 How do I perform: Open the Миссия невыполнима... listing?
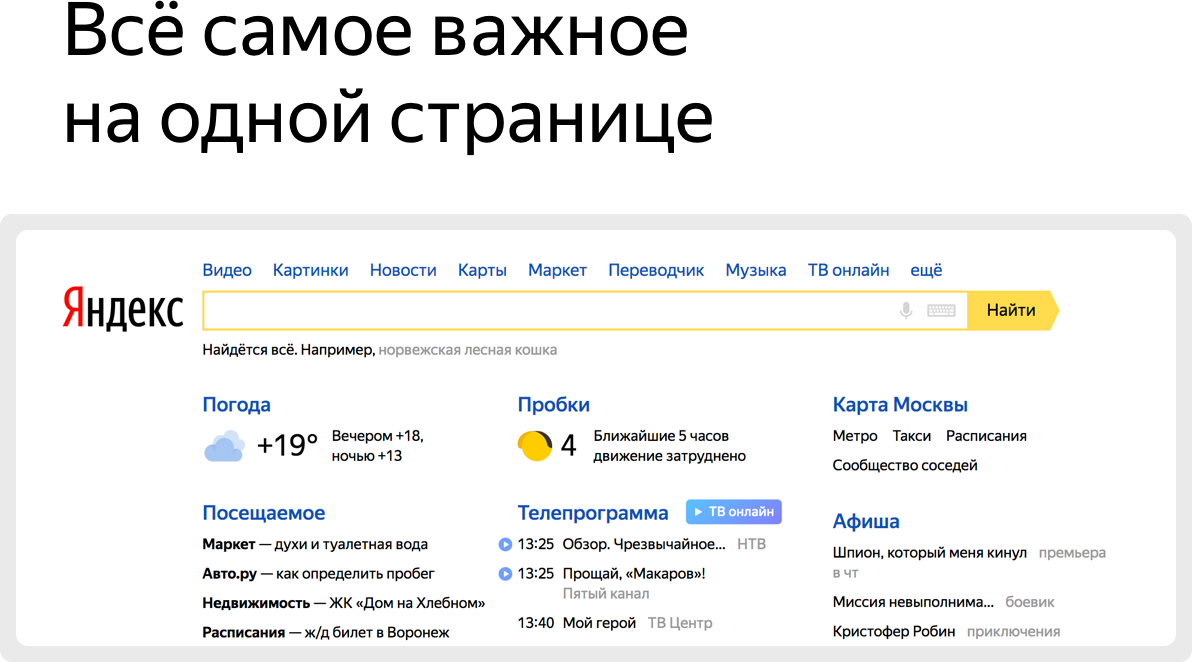(913, 602)
